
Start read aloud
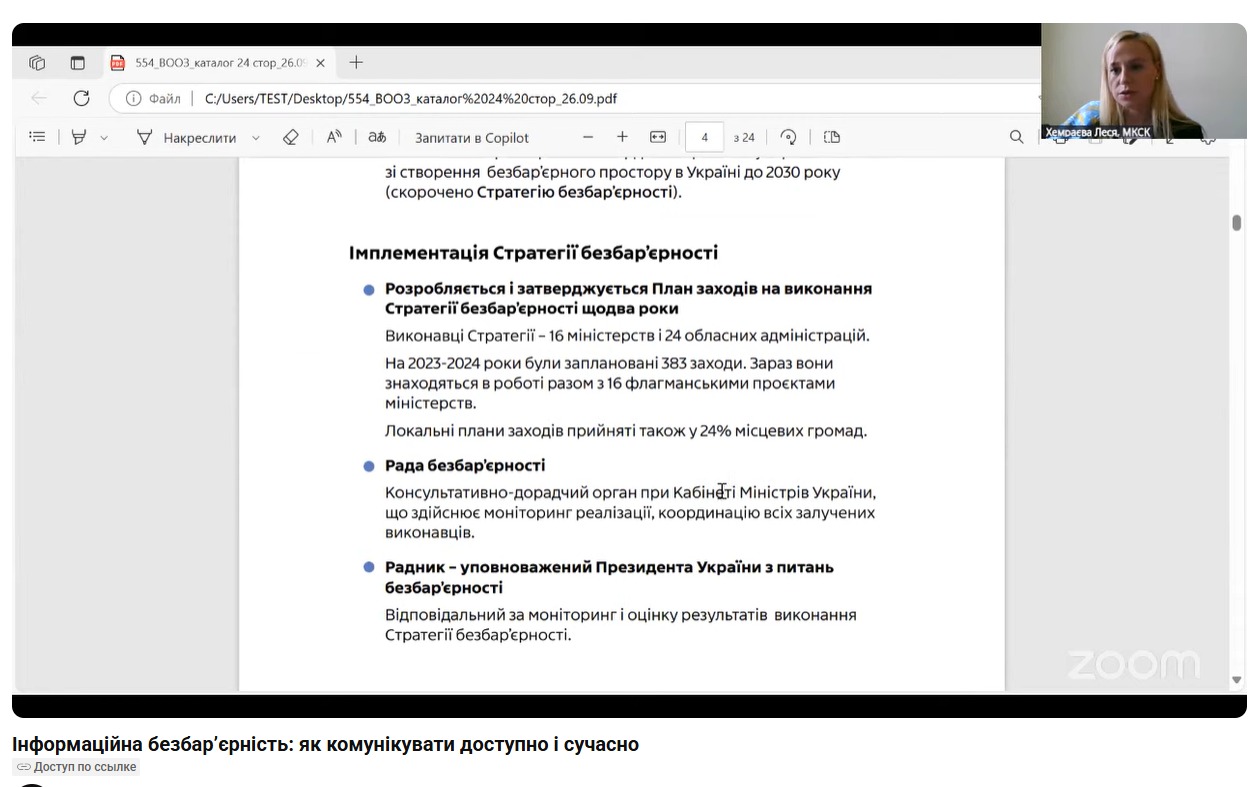(334, 137)
